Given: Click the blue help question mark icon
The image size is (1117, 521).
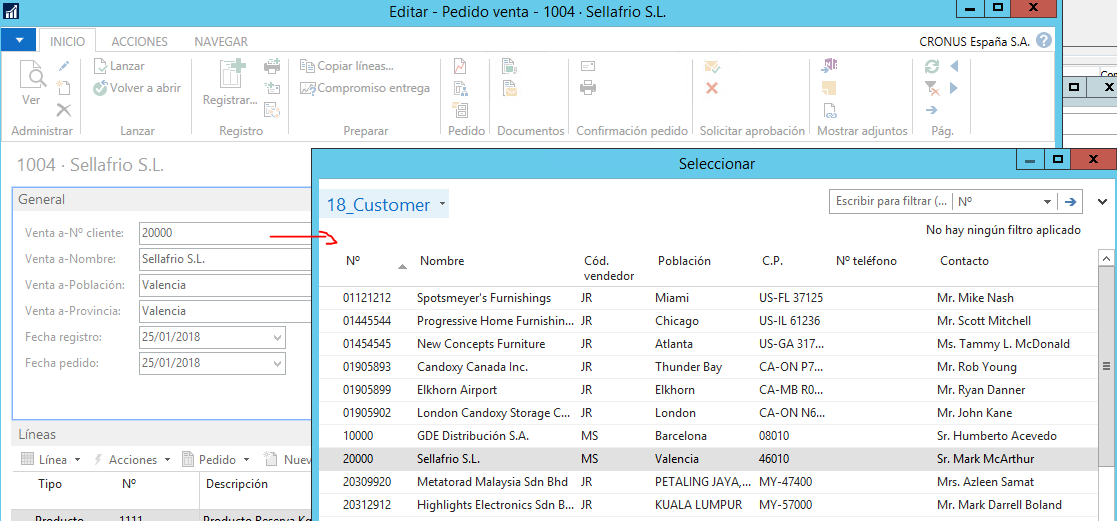Looking at the screenshot, I should [1044, 41].
